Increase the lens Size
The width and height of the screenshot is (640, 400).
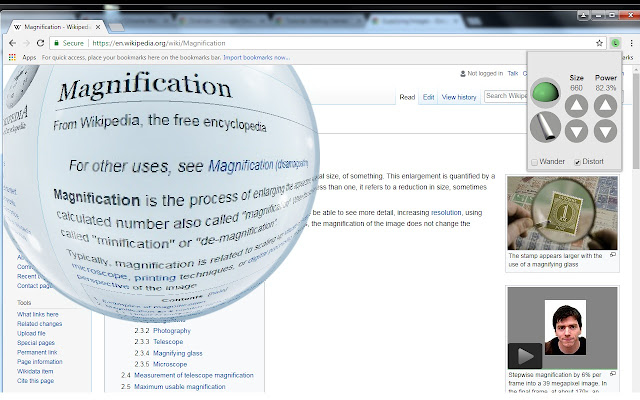tap(576, 106)
